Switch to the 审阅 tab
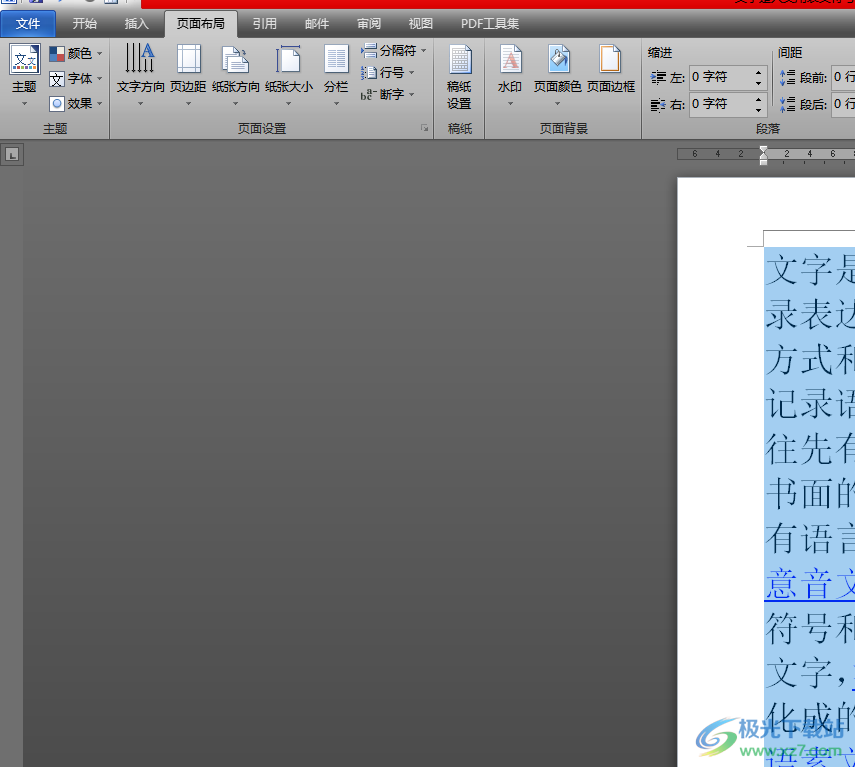This screenshot has height=767, width=855. click(369, 23)
